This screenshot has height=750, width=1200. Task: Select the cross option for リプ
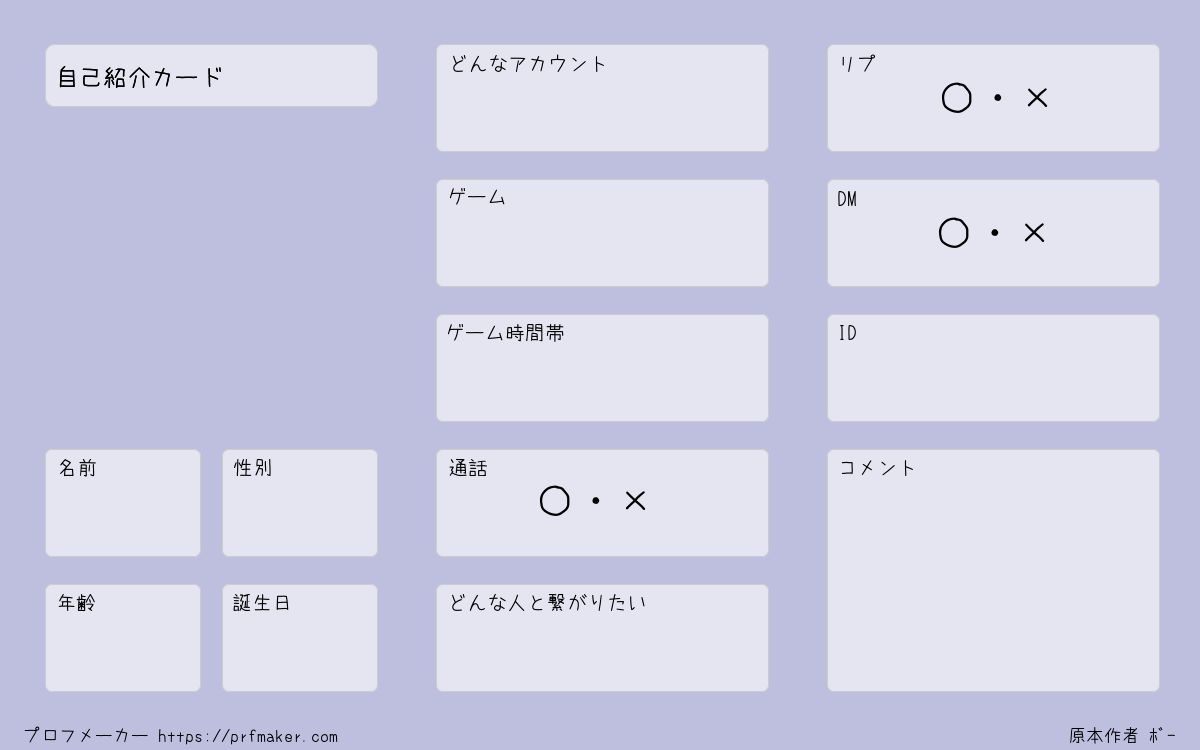[1037, 98]
